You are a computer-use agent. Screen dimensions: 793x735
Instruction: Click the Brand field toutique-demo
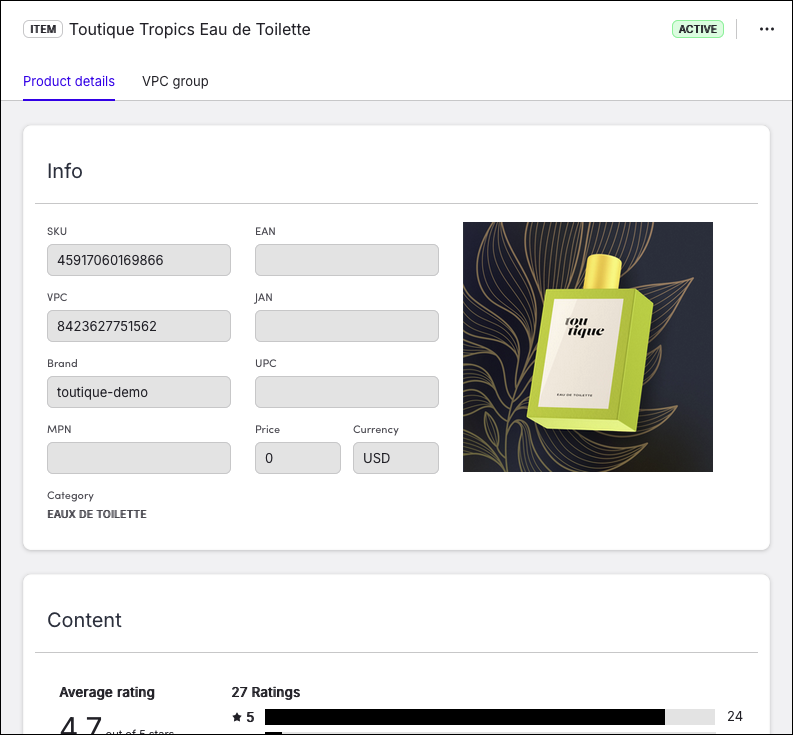point(139,392)
